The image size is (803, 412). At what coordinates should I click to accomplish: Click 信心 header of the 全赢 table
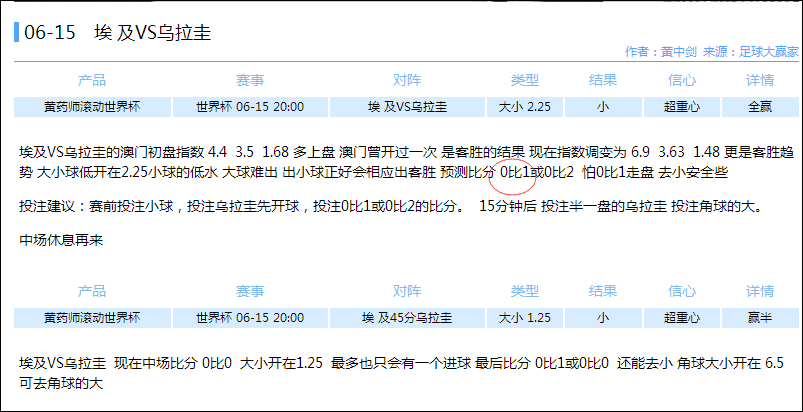click(x=682, y=80)
